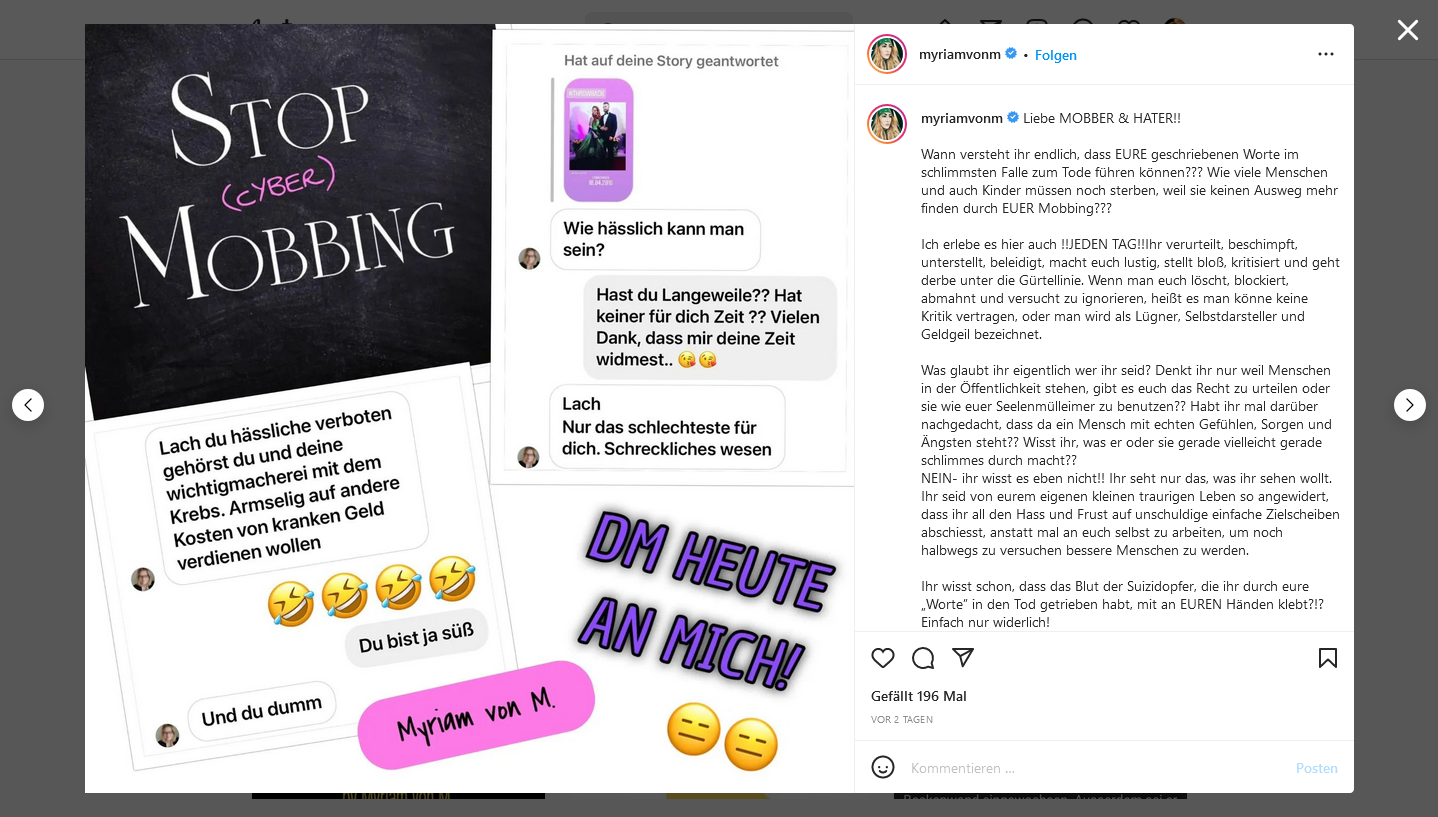View who liked via Gefällt 196 Mal

pyautogui.click(x=919, y=696)
